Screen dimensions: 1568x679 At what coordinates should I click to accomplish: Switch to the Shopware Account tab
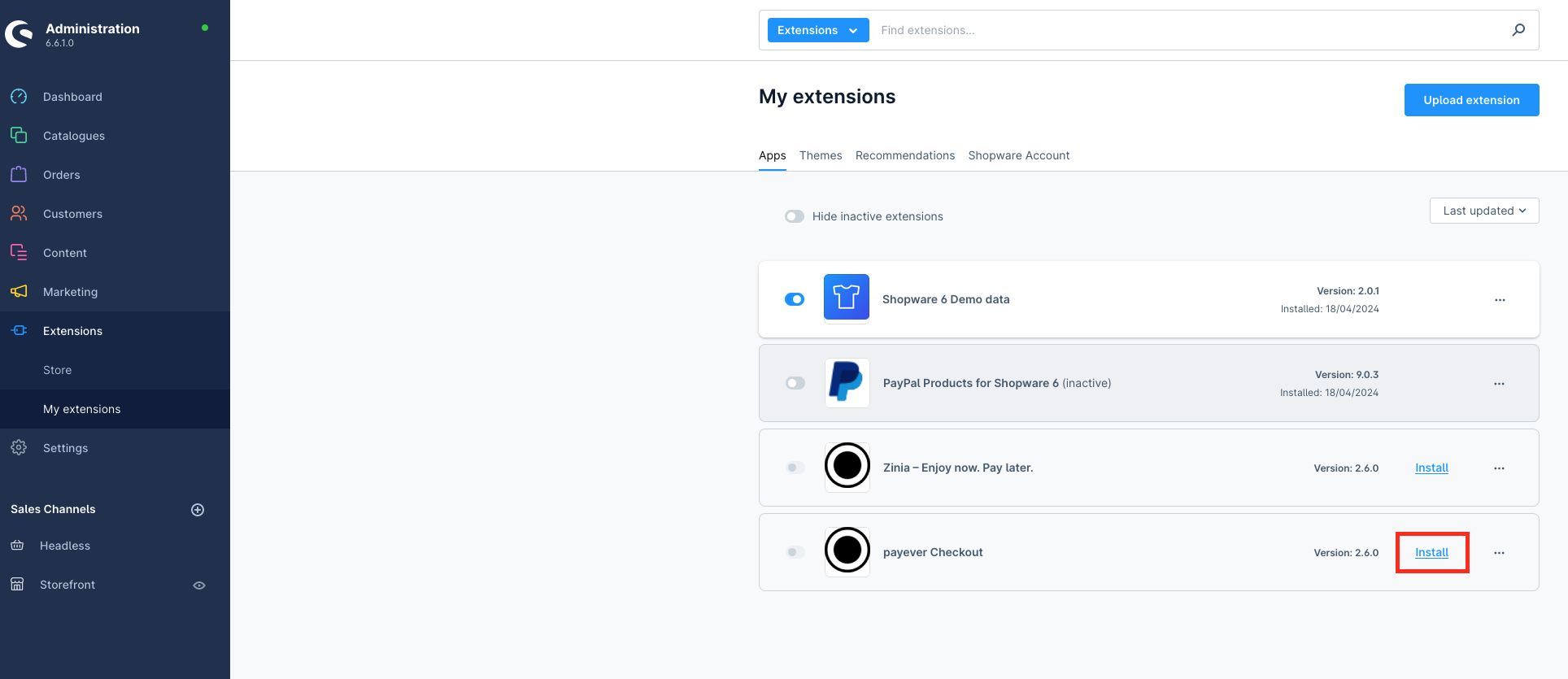click(1019, 155)
